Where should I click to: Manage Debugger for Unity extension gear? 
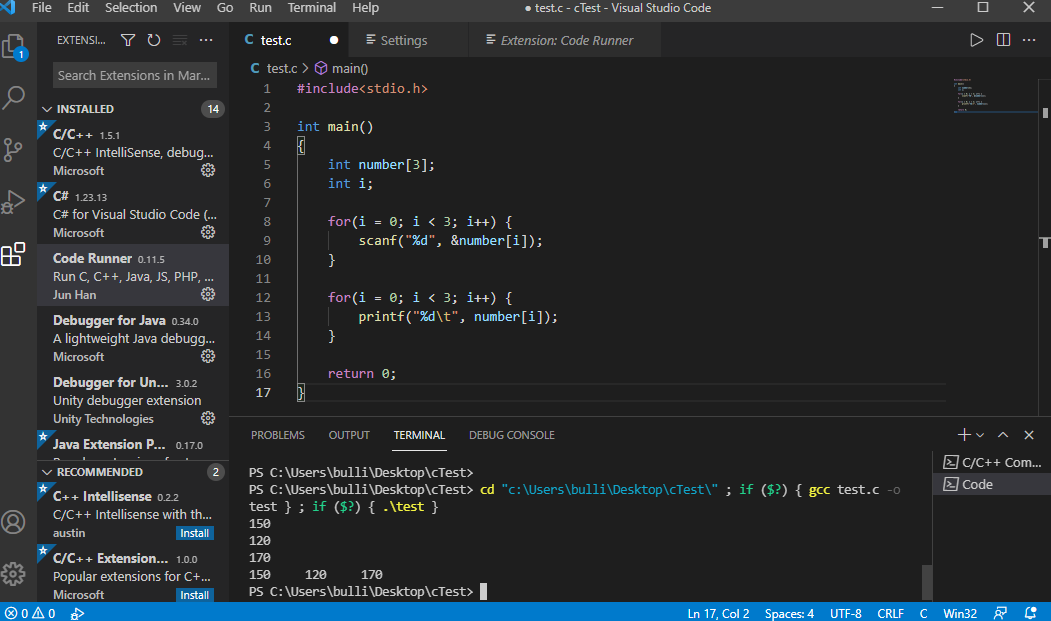click(208, 418)
